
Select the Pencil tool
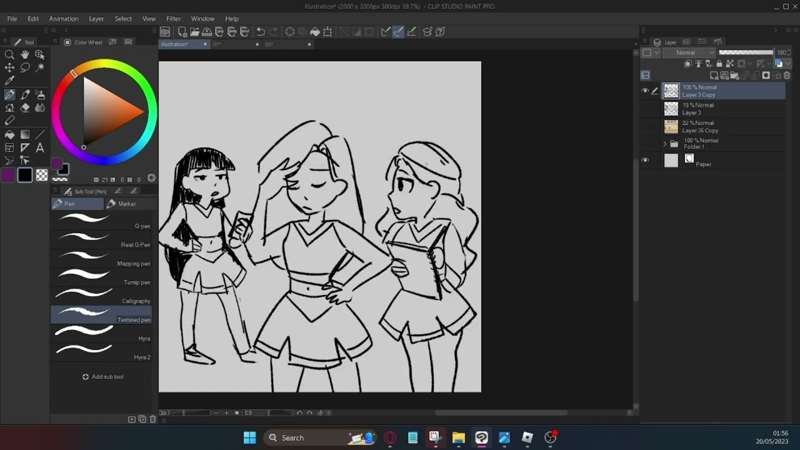click(24, 94)
